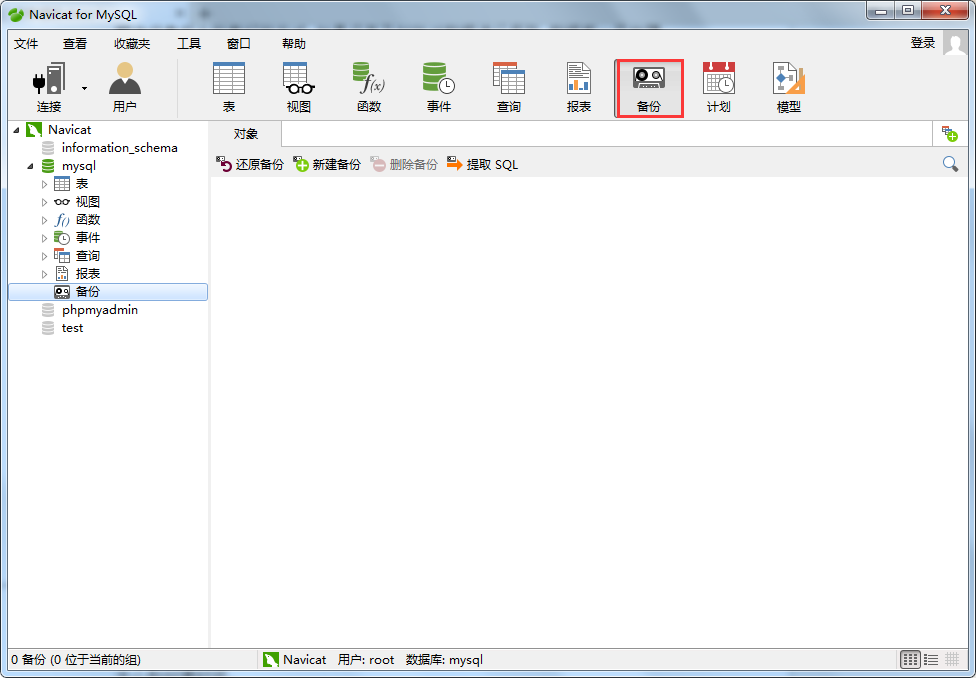Open the 收藏夹 menu
This screenshot has height=678, width=976.
point(132,44)
